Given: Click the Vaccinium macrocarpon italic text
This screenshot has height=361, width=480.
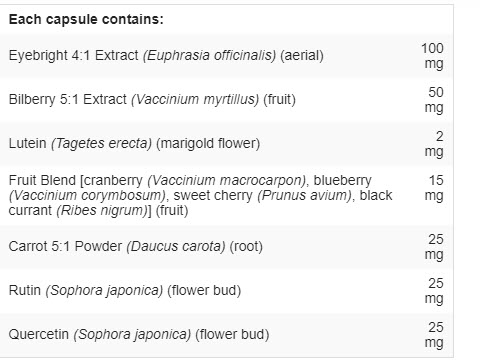Looking at the screenshot, I should (227, 180).
